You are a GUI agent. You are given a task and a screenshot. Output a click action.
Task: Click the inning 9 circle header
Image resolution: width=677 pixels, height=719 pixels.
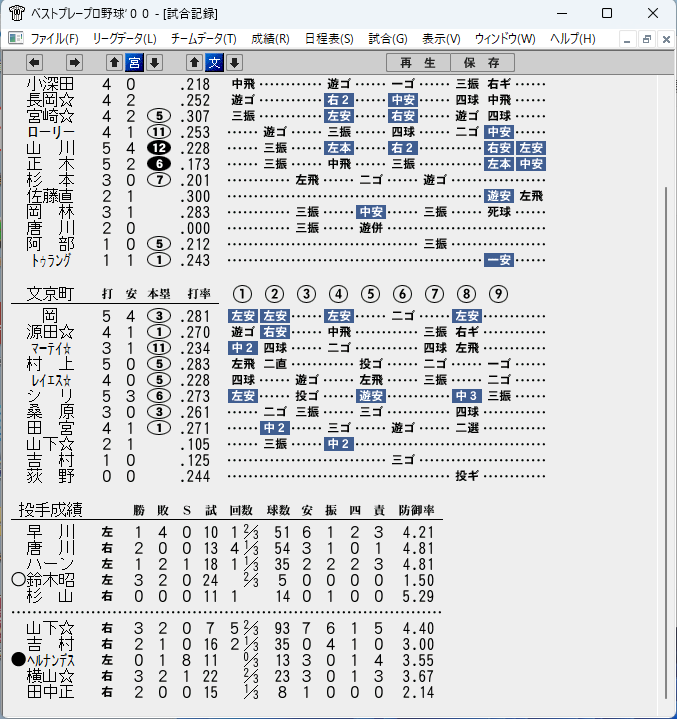[499, 294]
